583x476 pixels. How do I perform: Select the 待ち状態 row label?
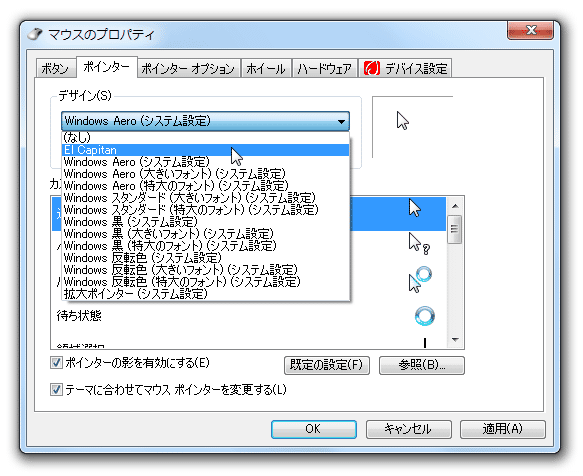79,316
